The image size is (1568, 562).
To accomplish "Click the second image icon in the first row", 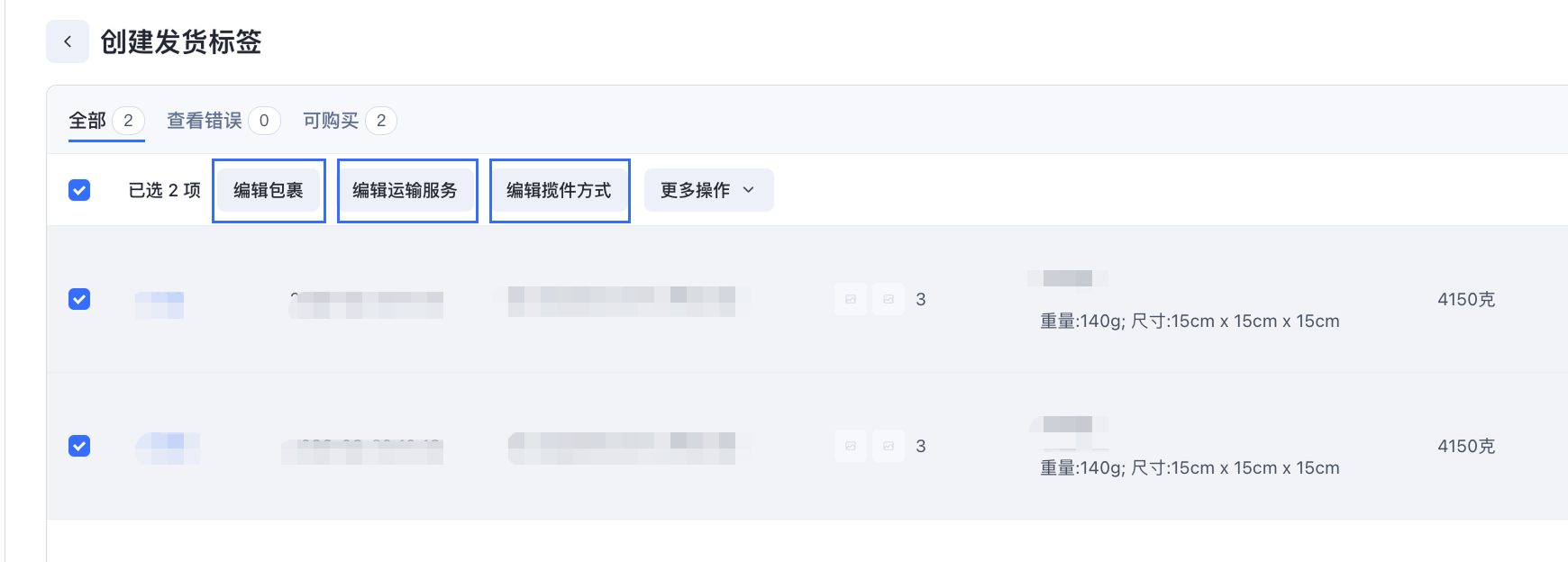I will coord(889,299).
